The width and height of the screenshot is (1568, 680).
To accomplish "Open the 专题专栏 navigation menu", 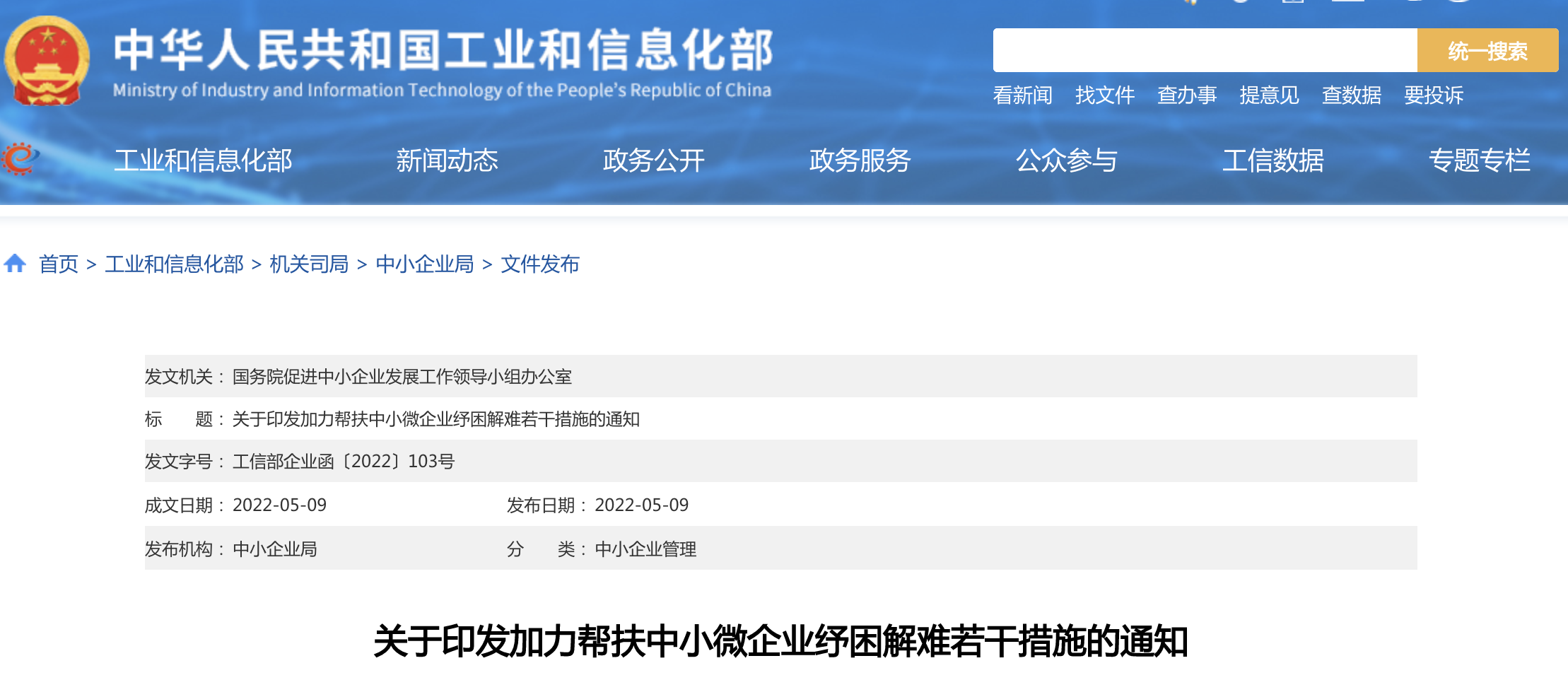I will [x=1480, y=160].
